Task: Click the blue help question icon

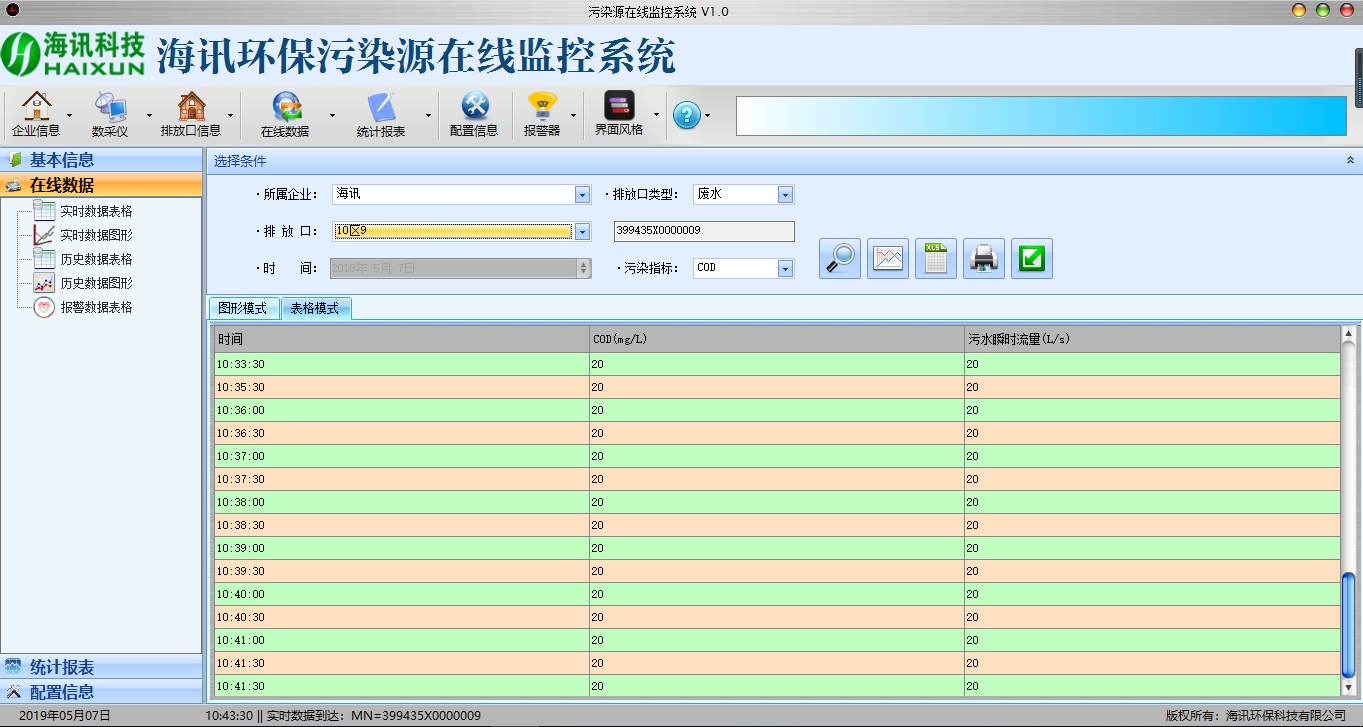Action: (x=686, y=115)
